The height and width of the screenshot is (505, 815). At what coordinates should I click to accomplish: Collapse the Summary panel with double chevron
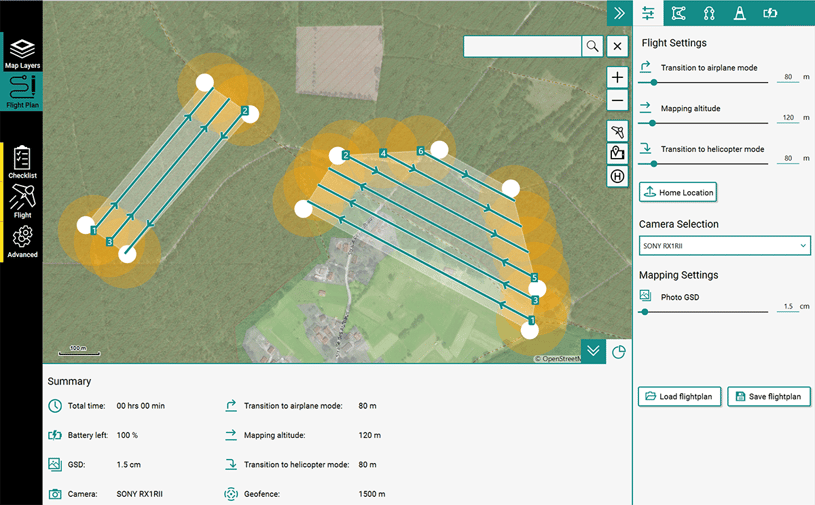click(593, 351)
